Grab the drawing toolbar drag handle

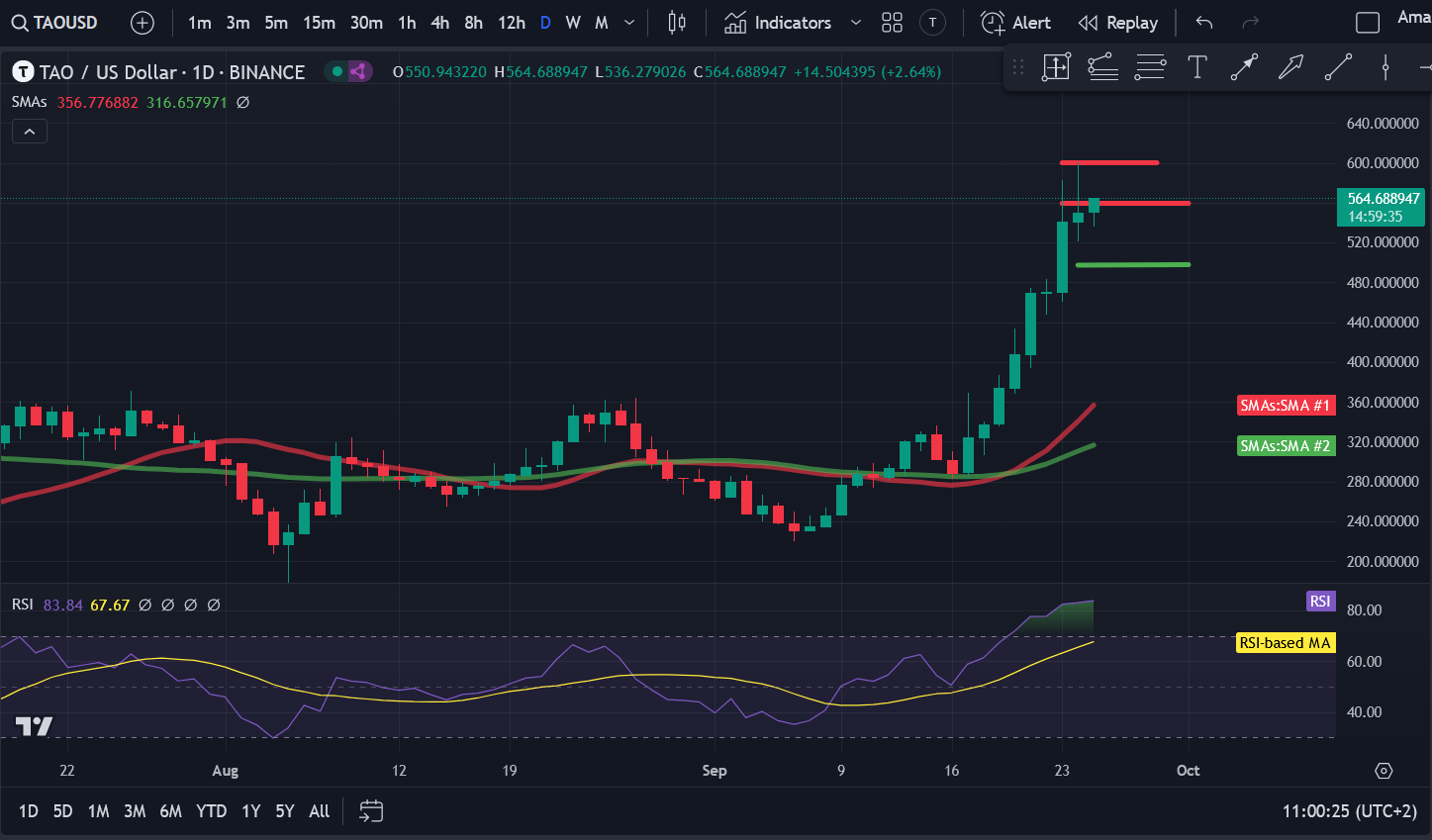tap(1018, 67)
